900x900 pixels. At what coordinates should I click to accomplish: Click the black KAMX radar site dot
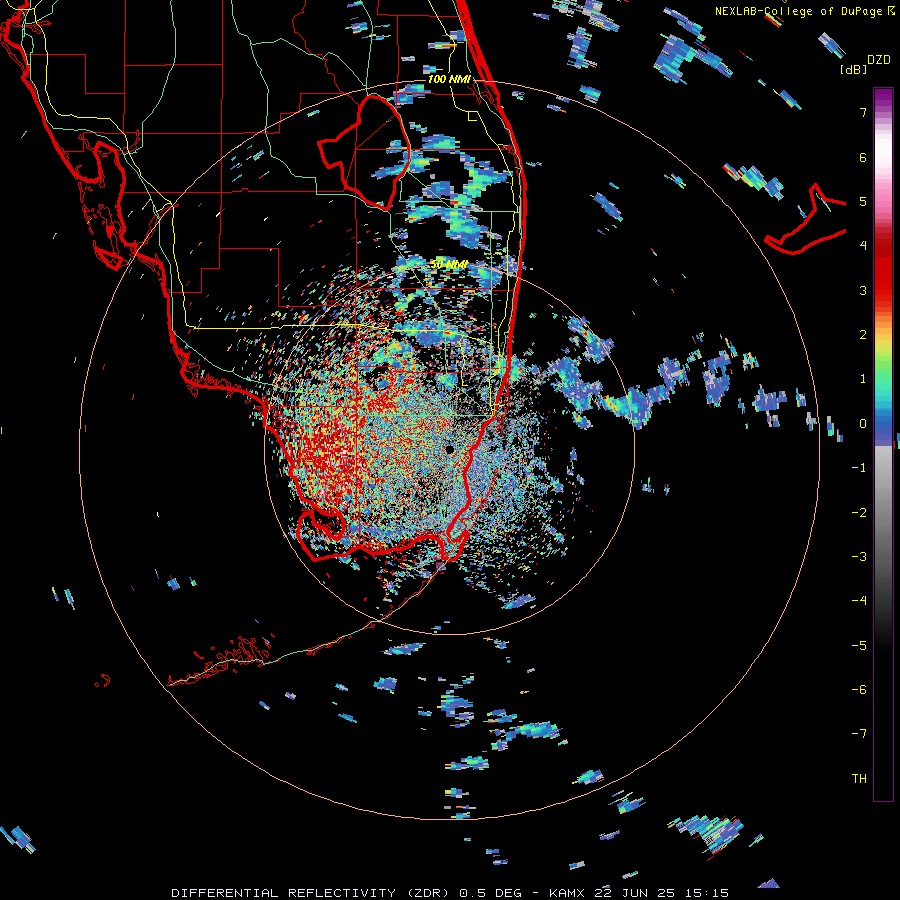pyautogui.click(x=449, y=449)
